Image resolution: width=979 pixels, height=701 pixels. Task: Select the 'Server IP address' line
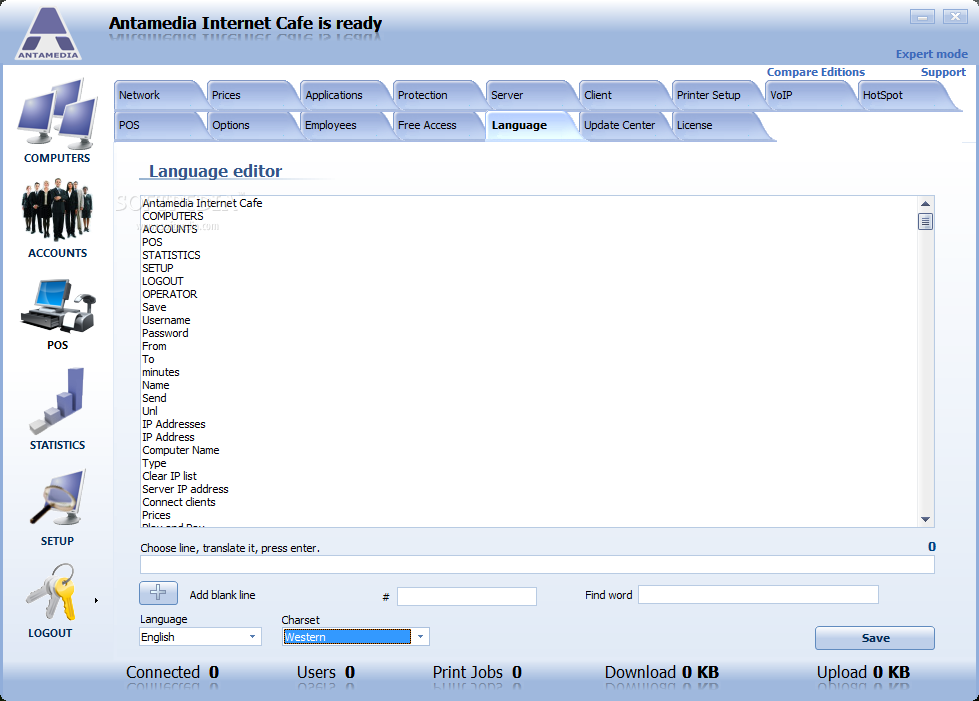coord(185,489)
